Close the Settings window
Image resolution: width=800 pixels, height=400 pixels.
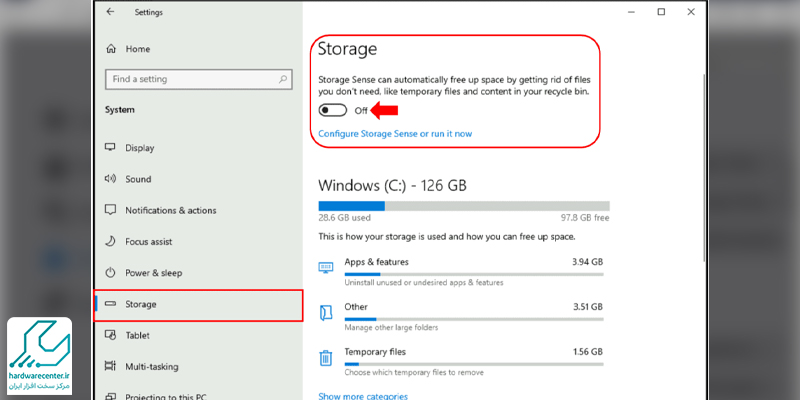691,12
